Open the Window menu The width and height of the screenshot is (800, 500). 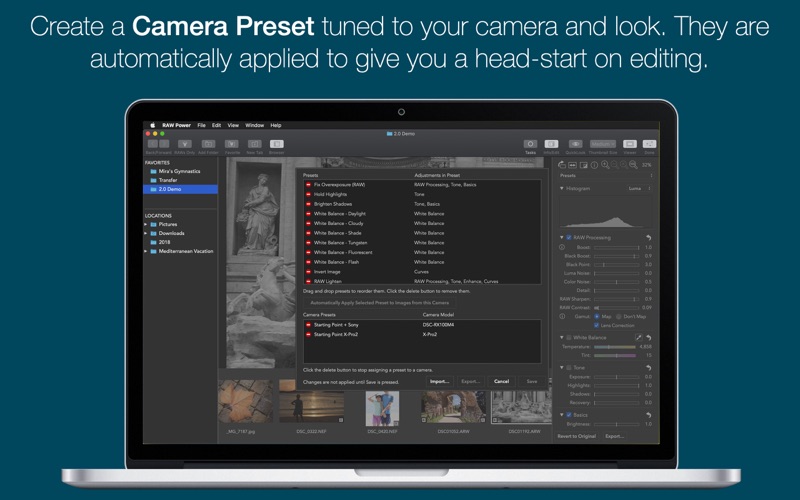point(255,125)
